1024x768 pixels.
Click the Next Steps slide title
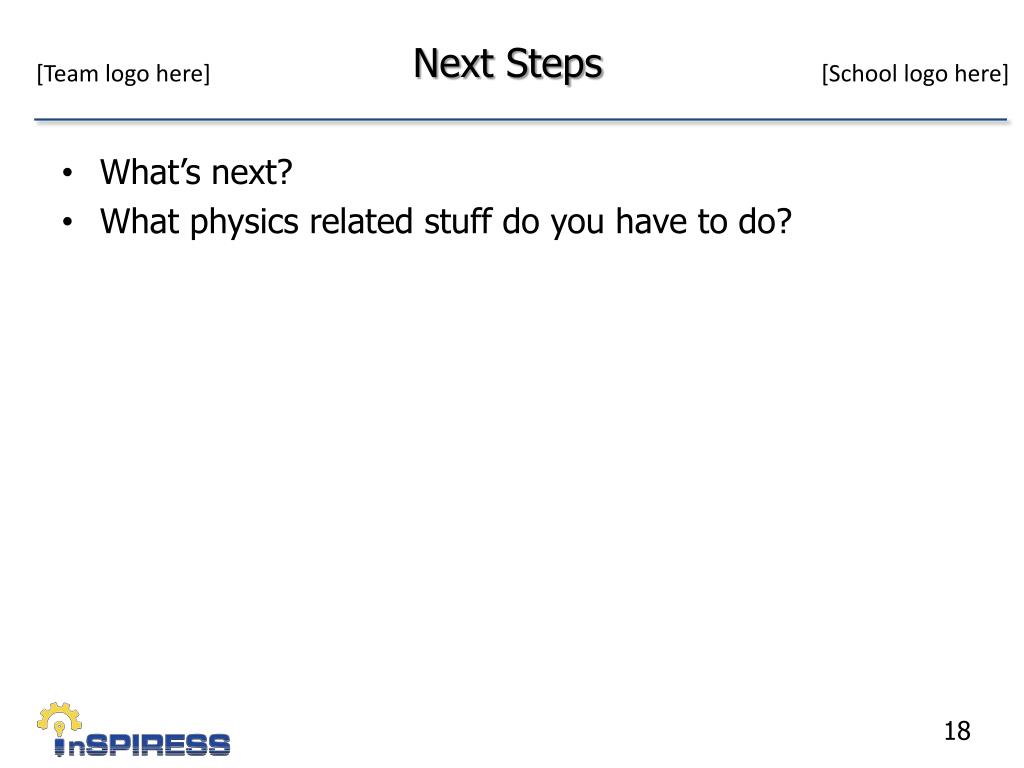[508, 65]
